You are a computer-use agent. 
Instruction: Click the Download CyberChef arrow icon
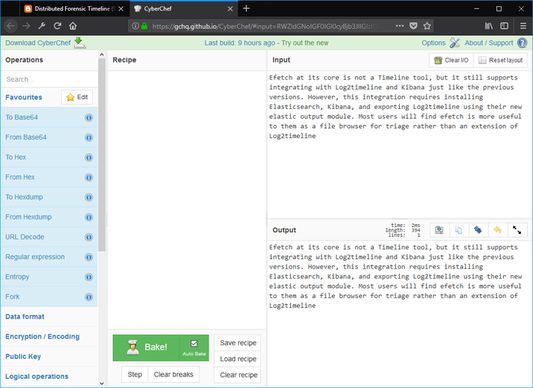(x=80, y=43)
